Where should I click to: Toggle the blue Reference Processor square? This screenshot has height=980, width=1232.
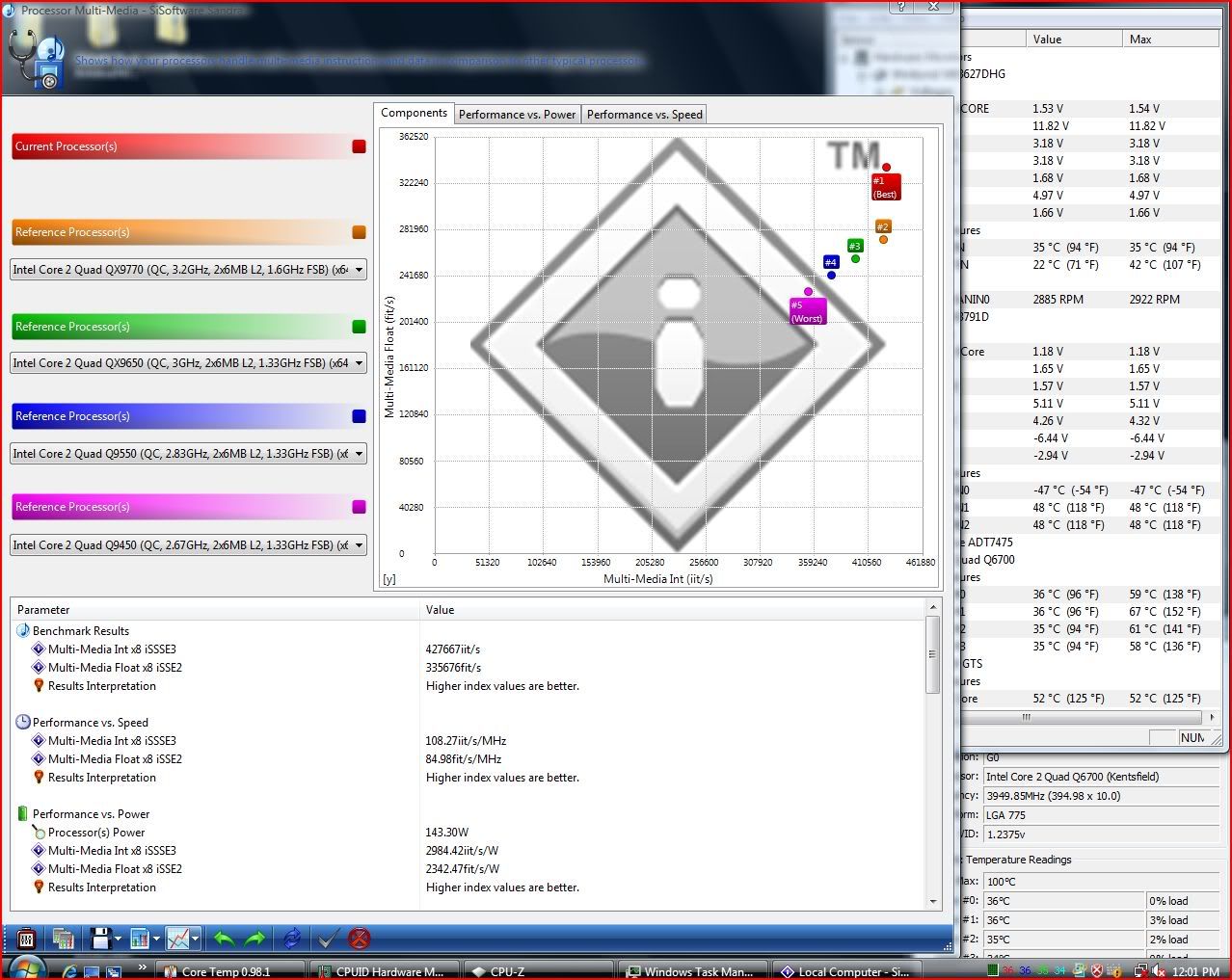pyautogui.click(x=359, y=416)
